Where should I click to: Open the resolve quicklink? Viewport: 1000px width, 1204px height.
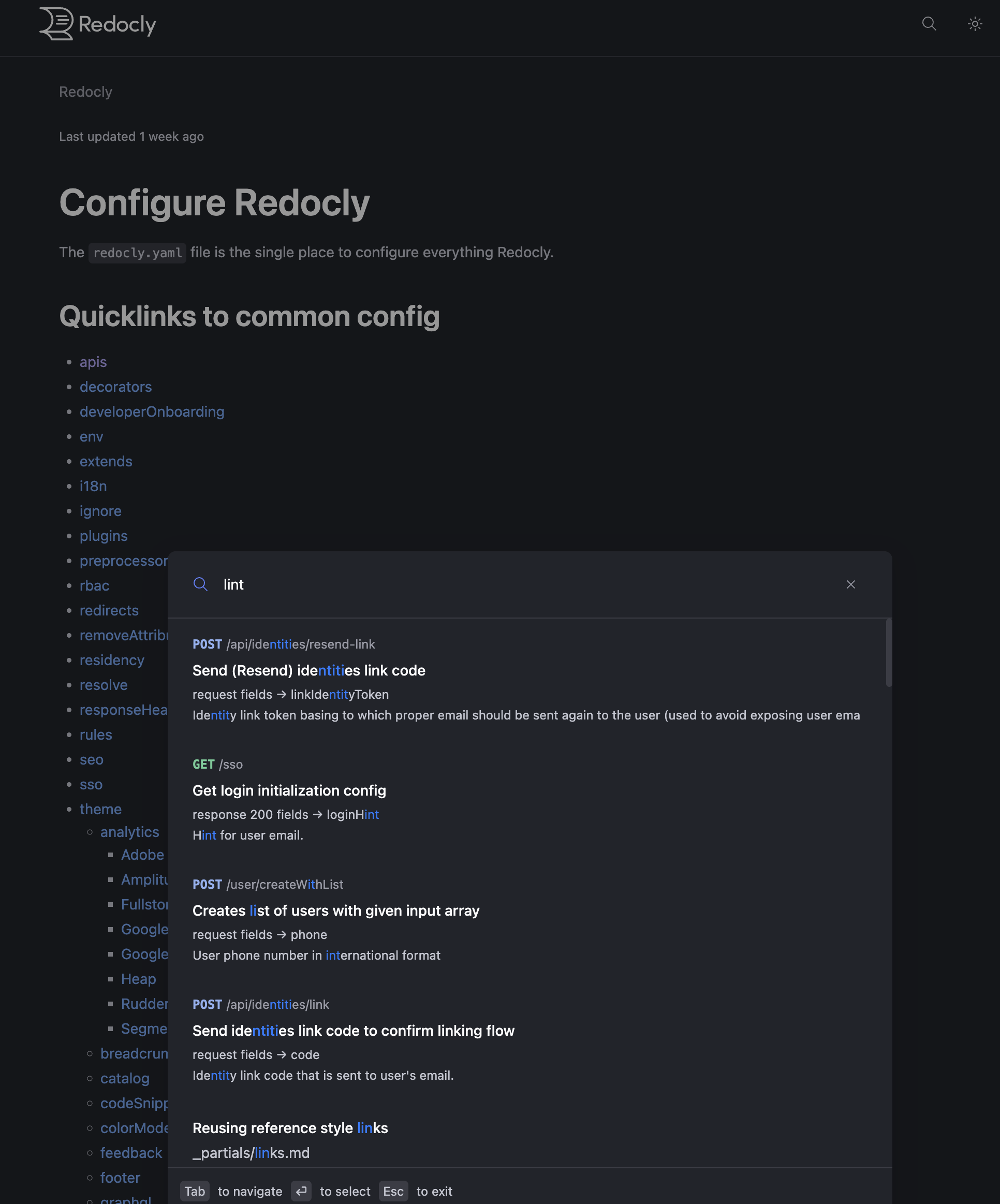click(x=104, y=684)
